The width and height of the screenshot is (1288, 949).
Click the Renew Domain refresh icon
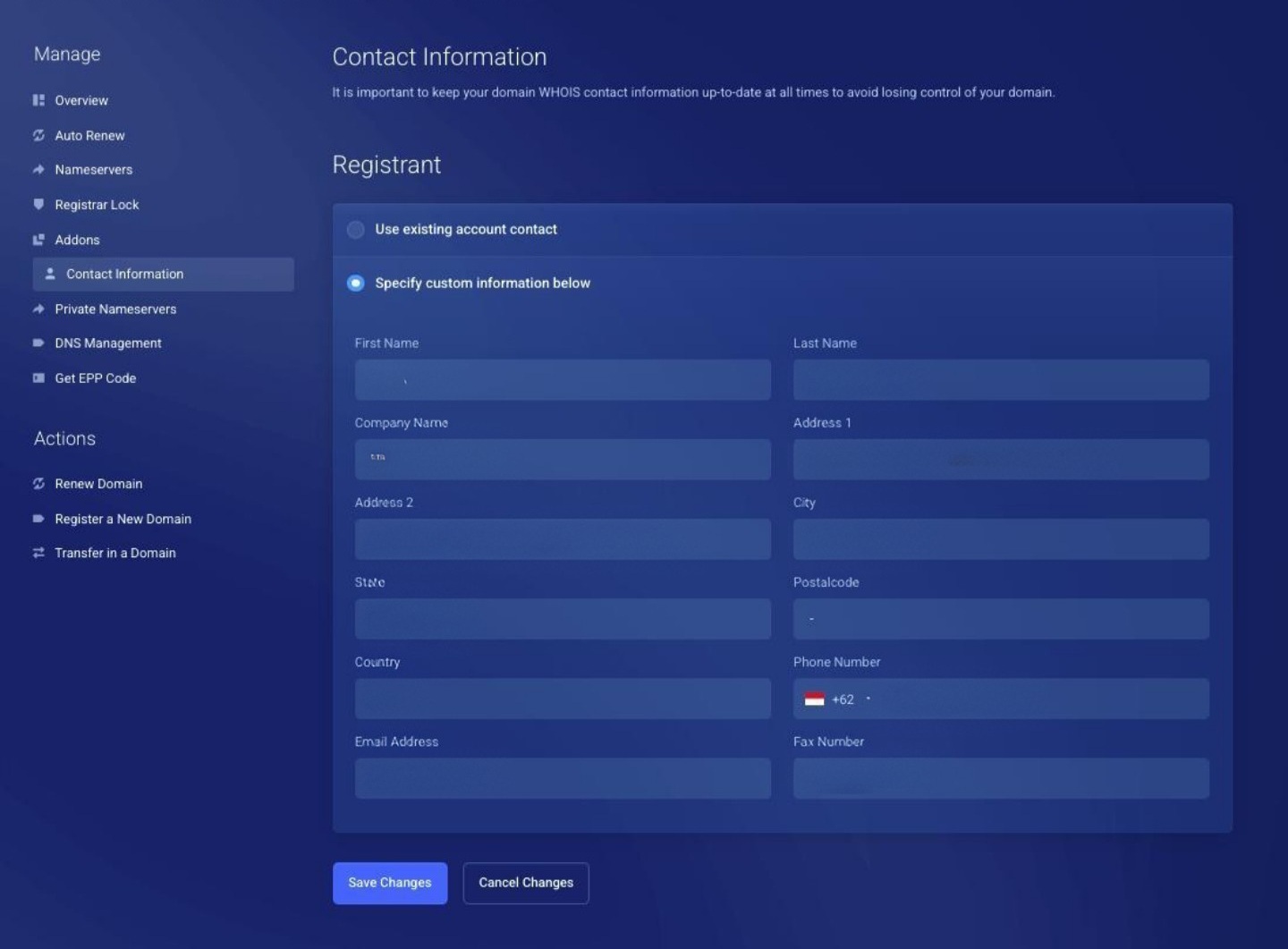38,483
